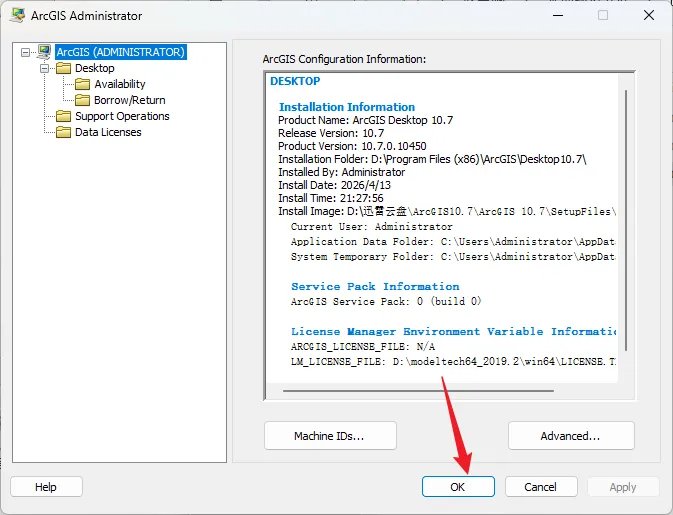Confirm with the OK button
The width and height of the screenshot is (673, 515).
458,487
